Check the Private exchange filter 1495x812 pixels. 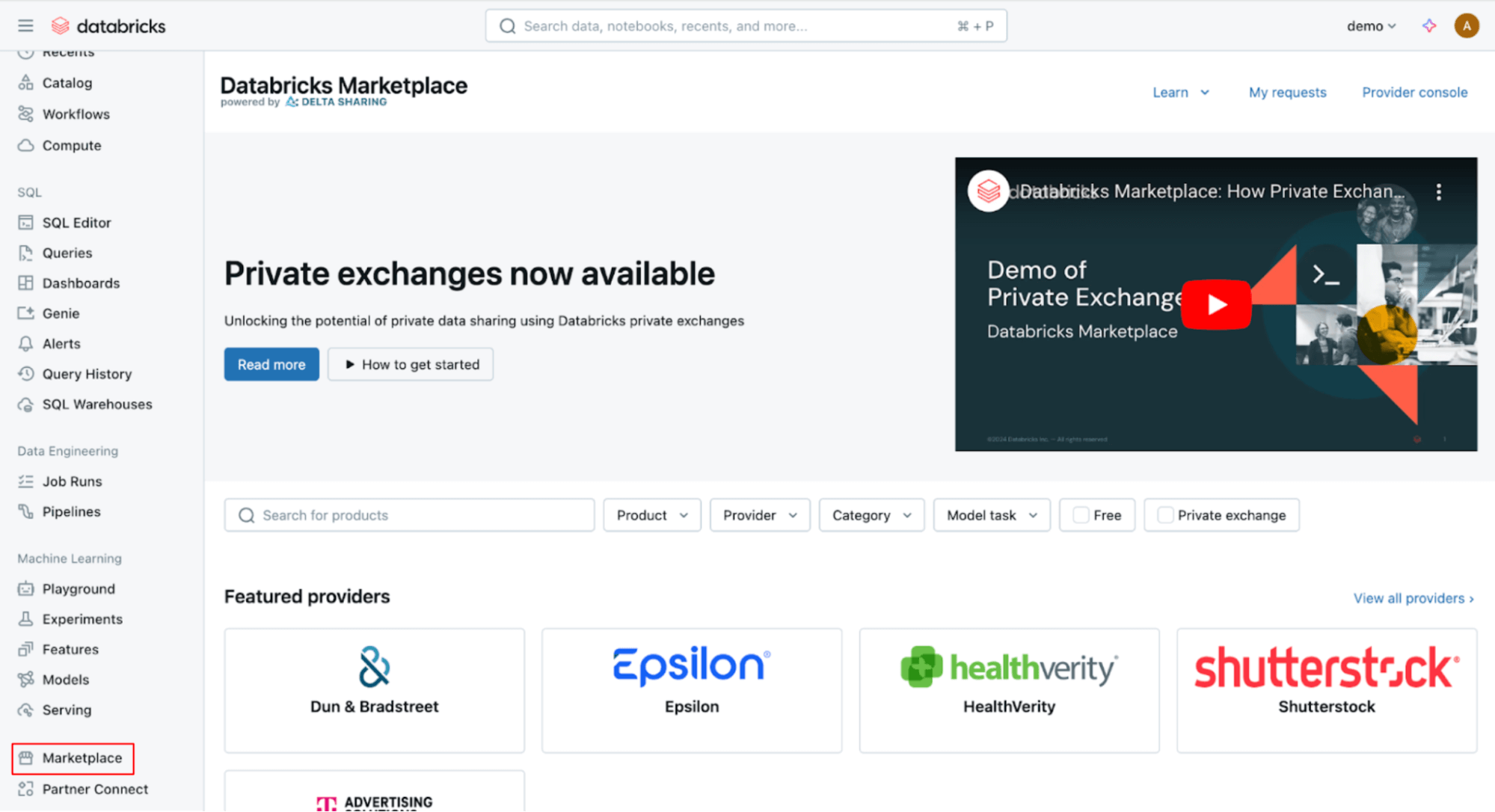1164,514
